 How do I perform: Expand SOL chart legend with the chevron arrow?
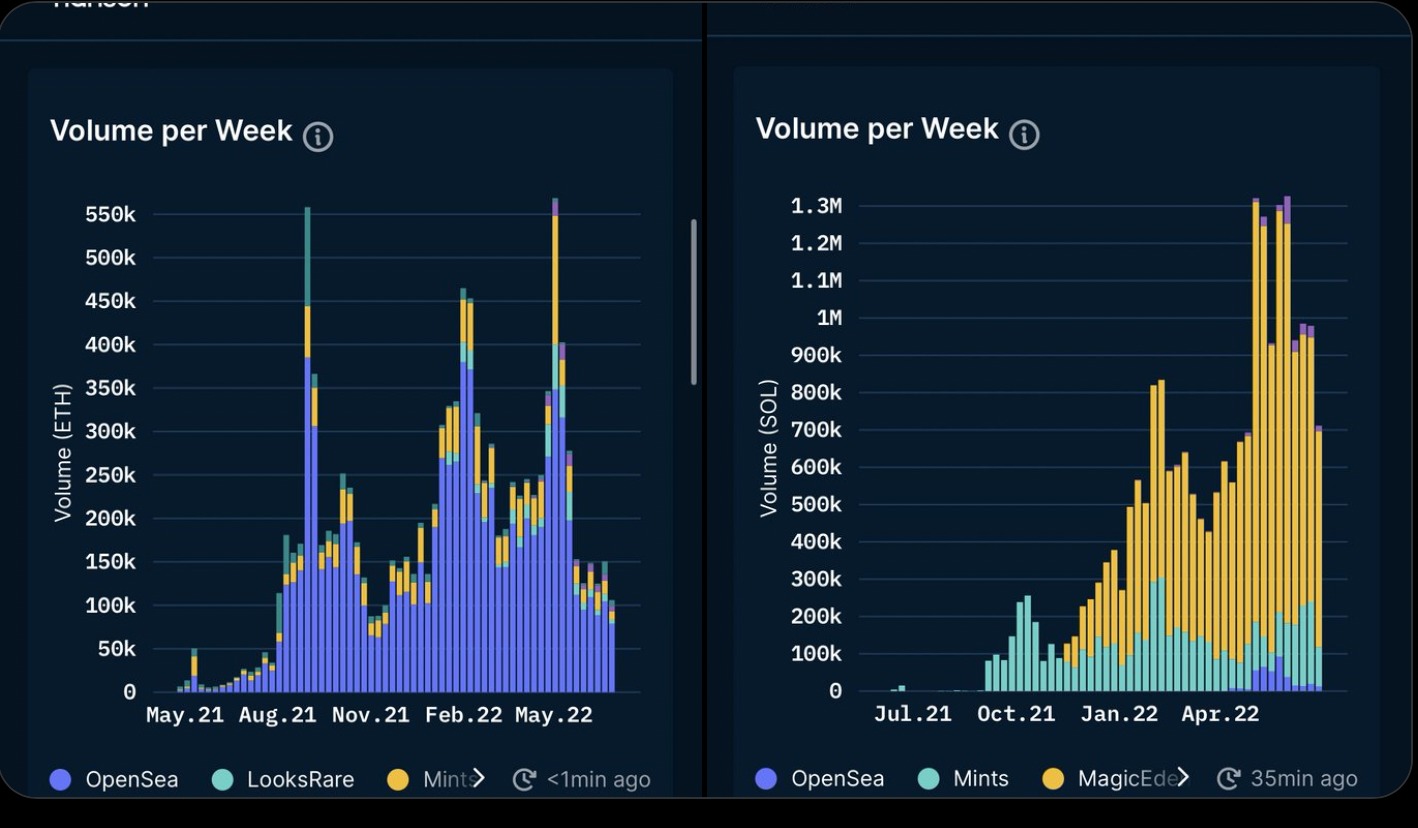tap(1184, 778)
